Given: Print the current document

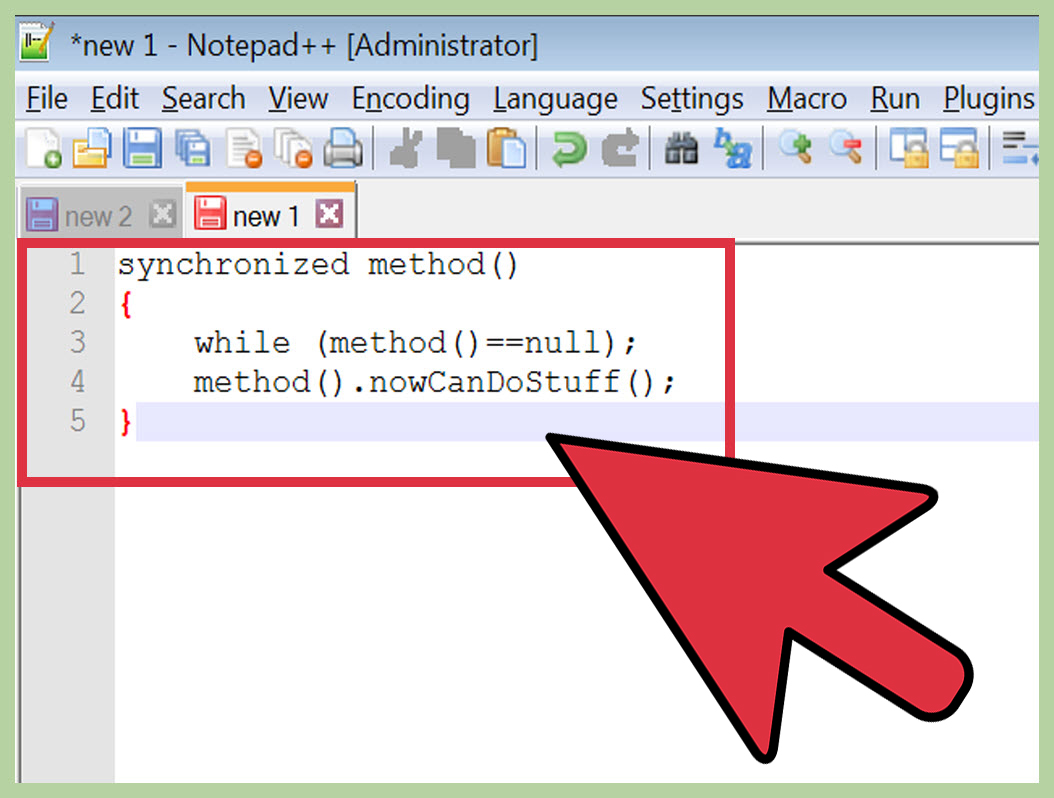Looking at the screenshot, I should [x=343, y=147].
